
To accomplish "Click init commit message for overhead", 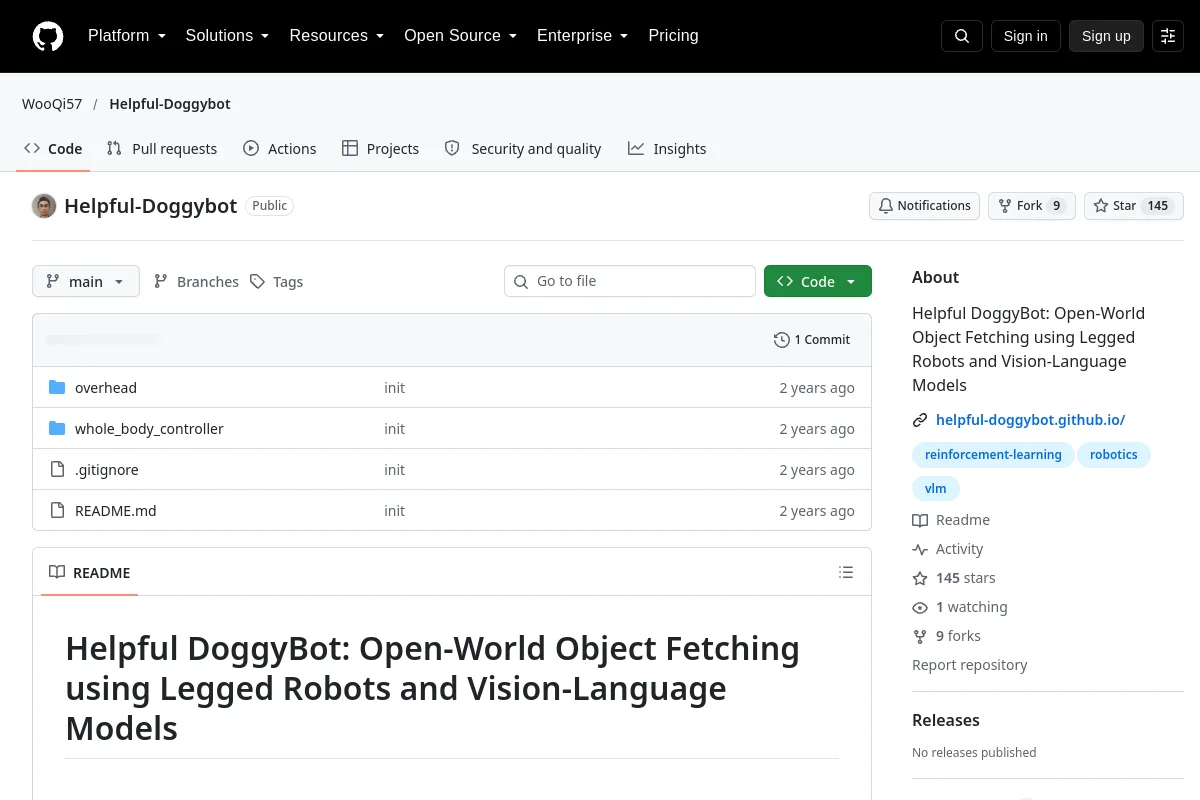I will (x=395, y=388).
